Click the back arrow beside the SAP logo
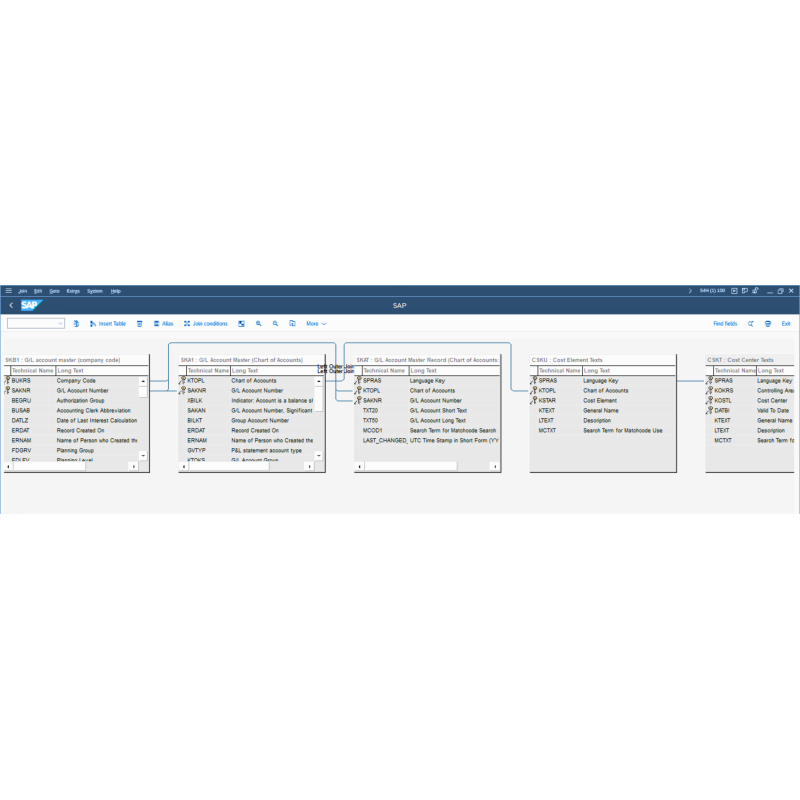 [x=12, y=304]
